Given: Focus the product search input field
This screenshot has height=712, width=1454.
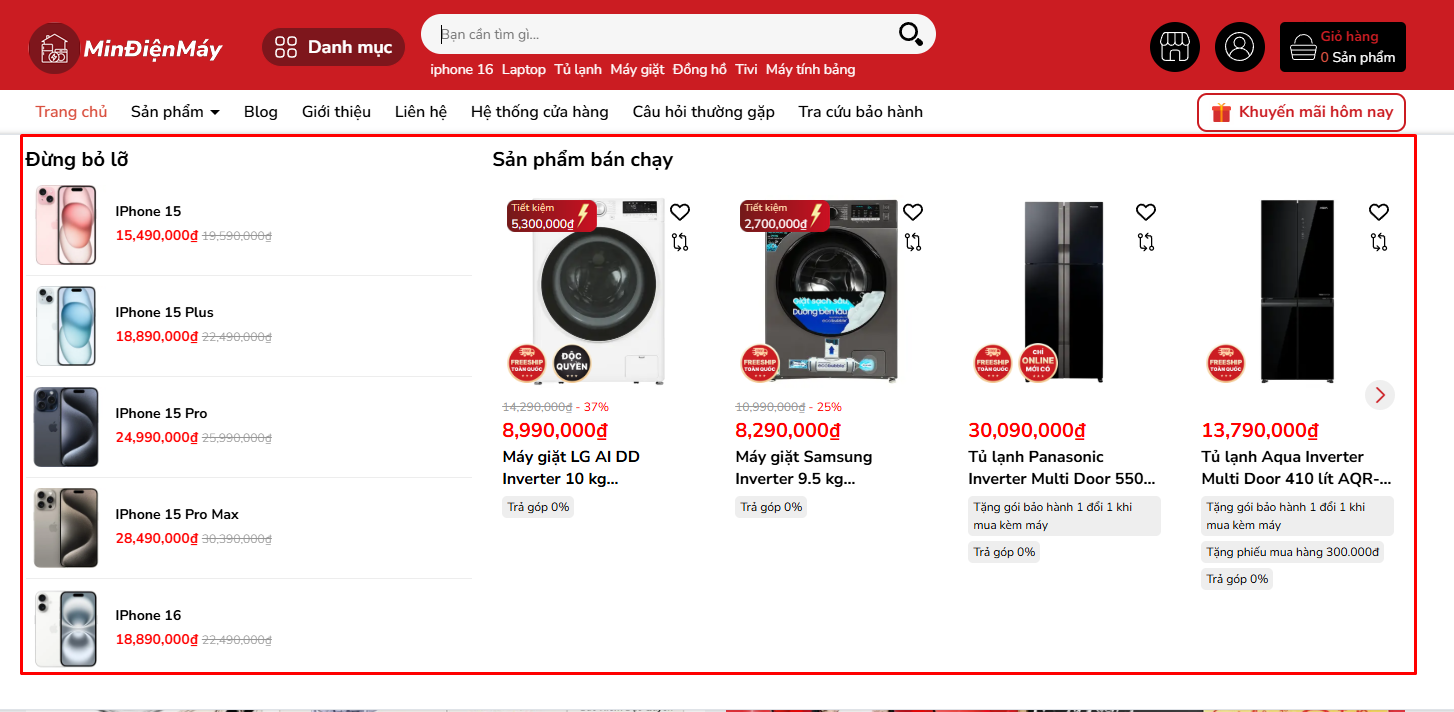Looking at the screenshot, I should 665,34.
